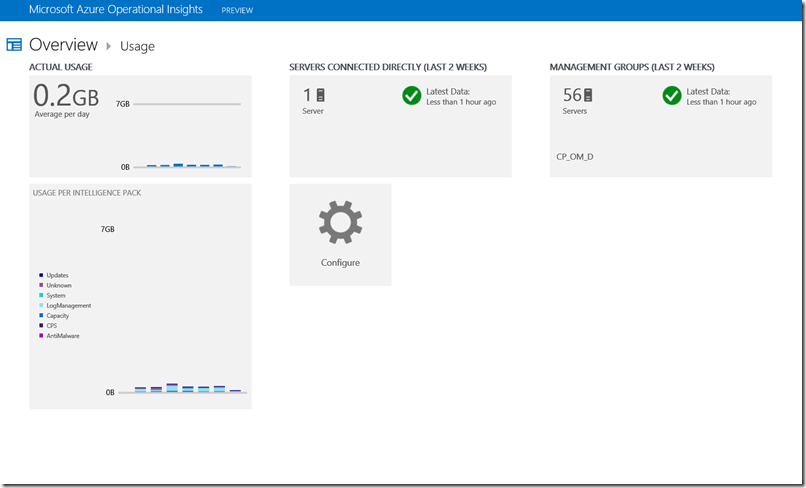Select the AntiMalware legend entry
Screen dimensions: 806x488
click(62, 336)
